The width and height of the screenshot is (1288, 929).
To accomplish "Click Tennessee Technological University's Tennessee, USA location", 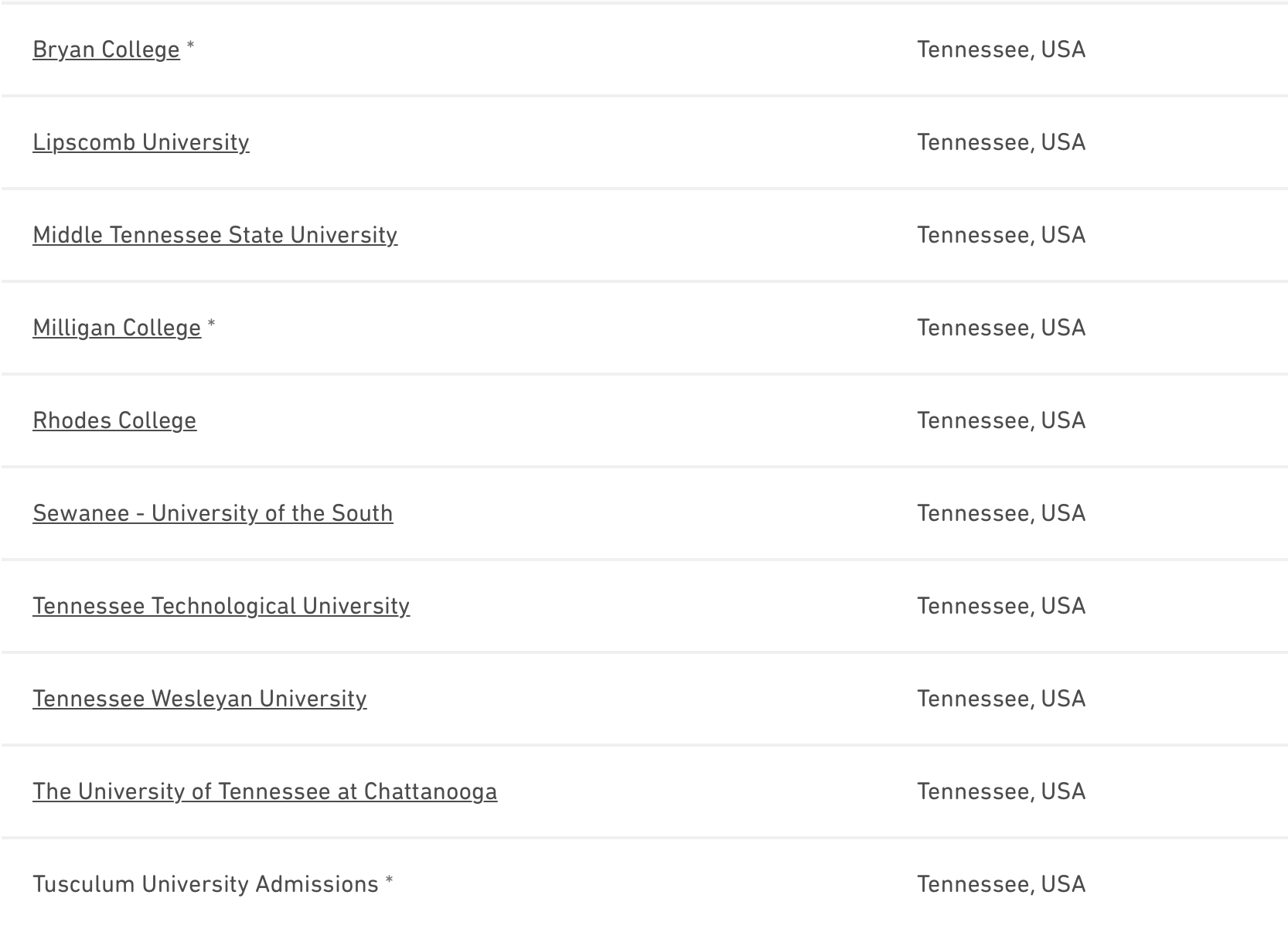I will tap(1001, 606).
